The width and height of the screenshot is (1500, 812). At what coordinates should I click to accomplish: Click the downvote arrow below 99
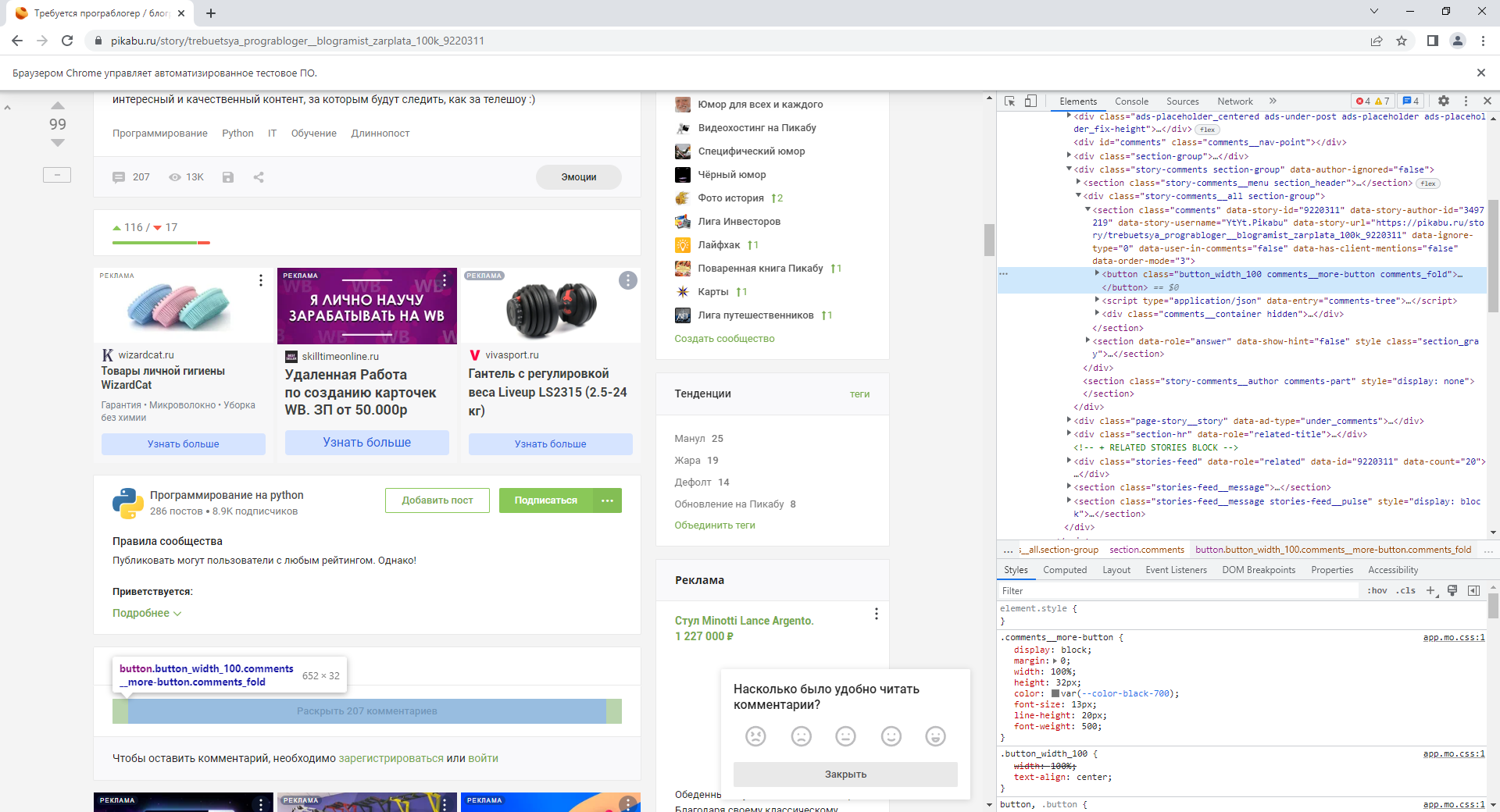point(58,143)
